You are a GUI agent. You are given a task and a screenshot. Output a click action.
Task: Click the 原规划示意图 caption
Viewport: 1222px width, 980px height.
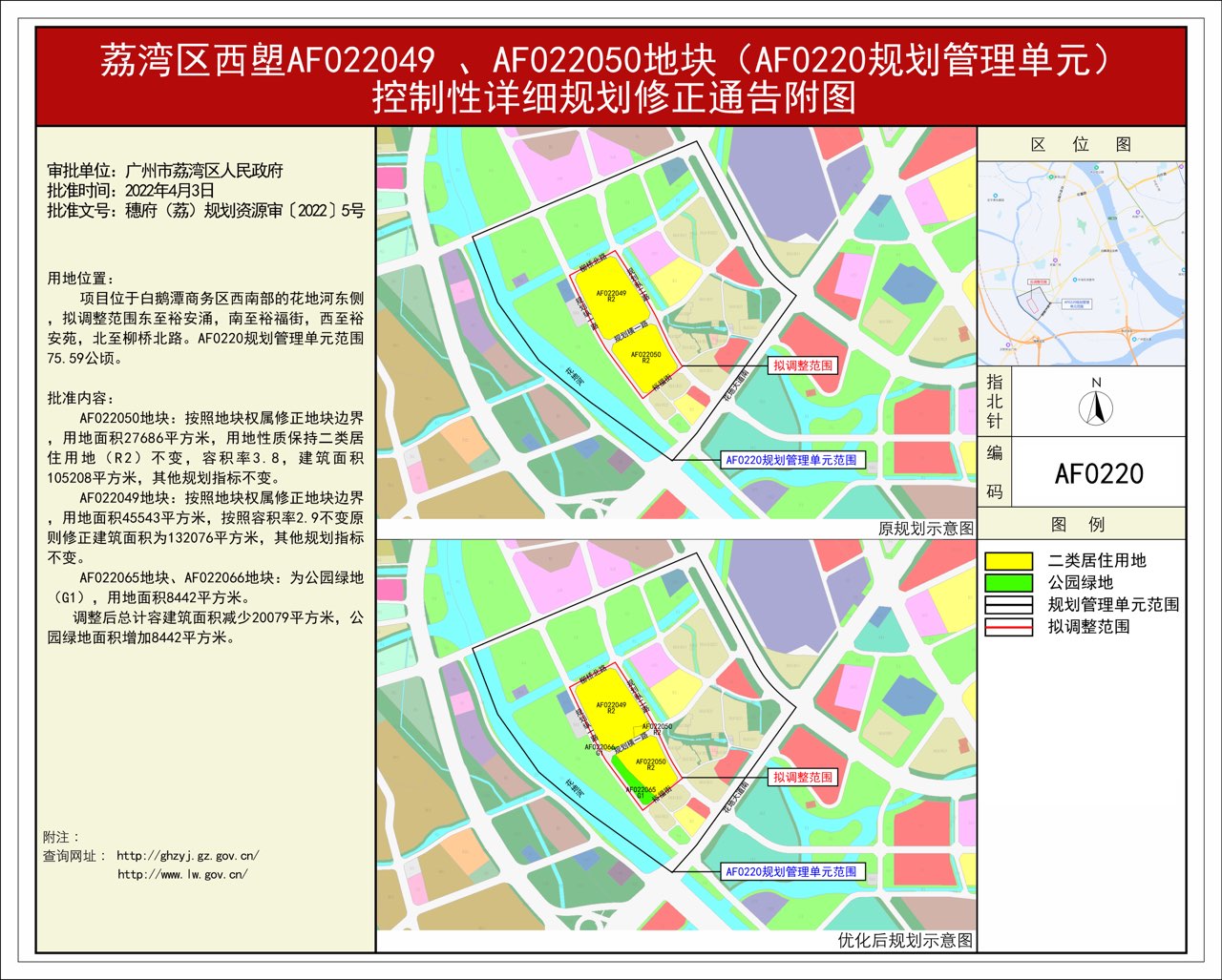point(925,529)
